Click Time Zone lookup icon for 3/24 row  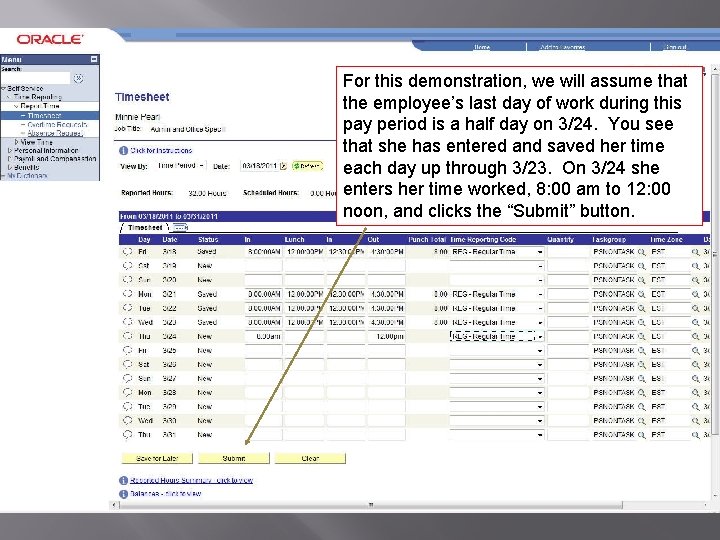[696, 336]
